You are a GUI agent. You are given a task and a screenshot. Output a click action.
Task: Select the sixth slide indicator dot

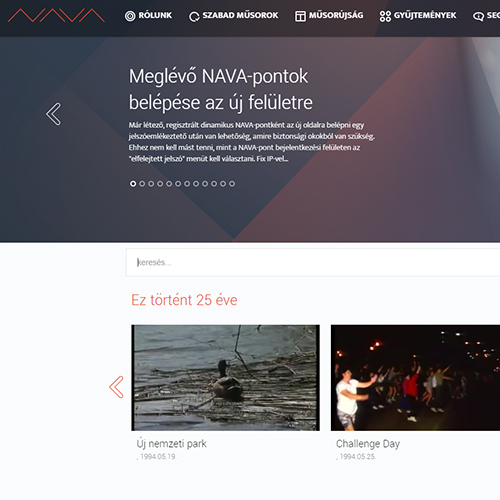[x=178, y=184]
